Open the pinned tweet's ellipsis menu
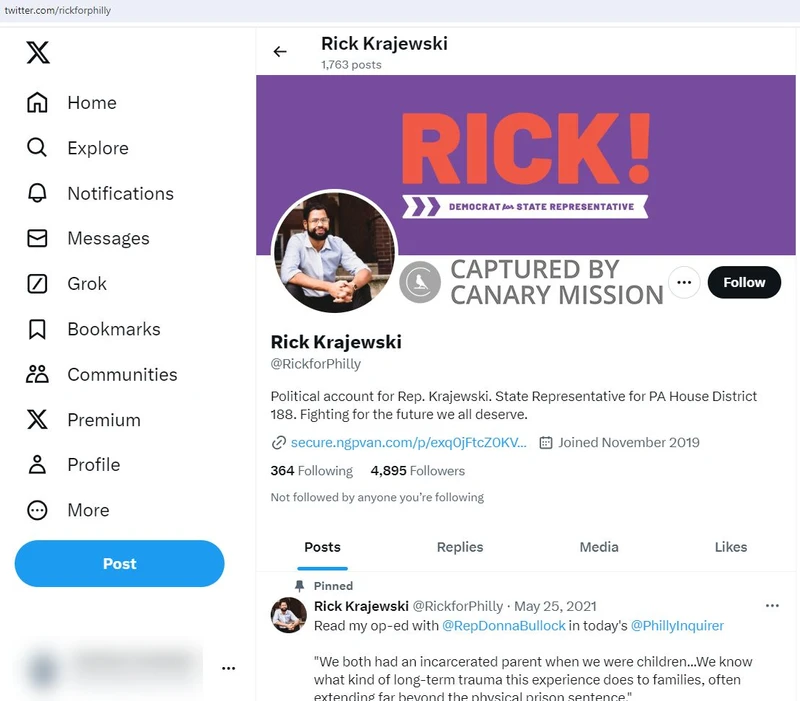This screenshot has height=701, width=800. click(x=772, y=605)
